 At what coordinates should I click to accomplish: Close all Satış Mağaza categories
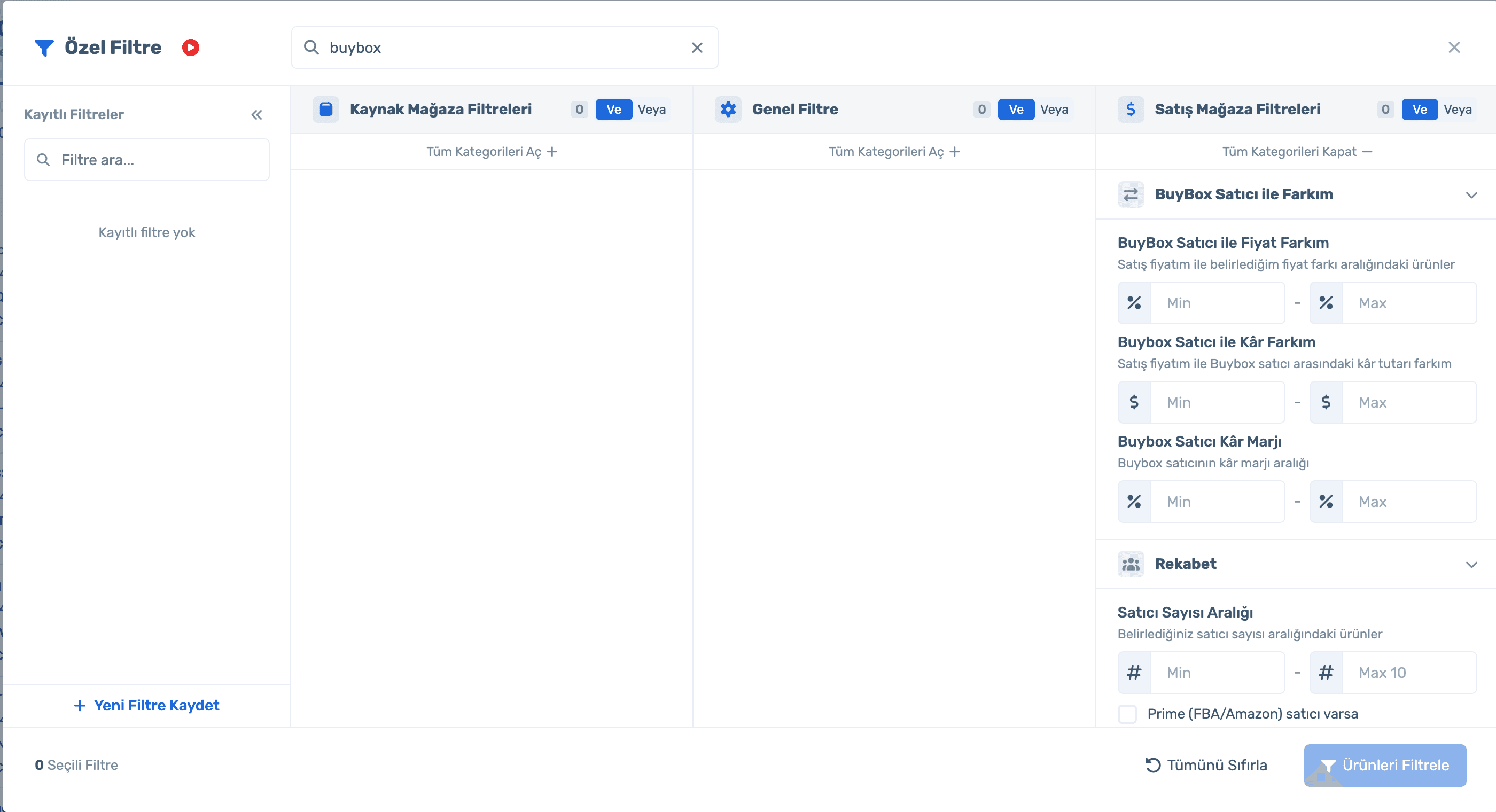(x=1296, y=152)
